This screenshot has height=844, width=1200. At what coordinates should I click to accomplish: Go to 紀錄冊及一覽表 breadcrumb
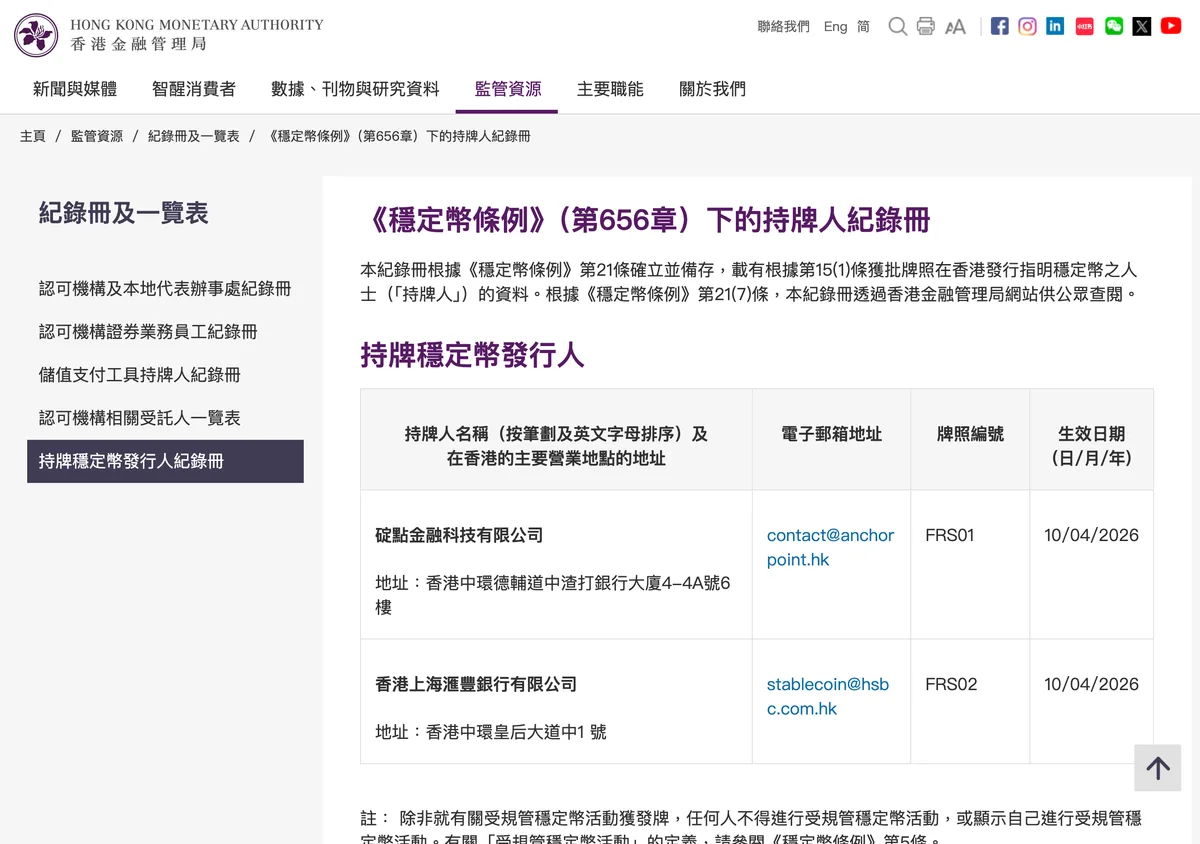(x=194, y=136)
